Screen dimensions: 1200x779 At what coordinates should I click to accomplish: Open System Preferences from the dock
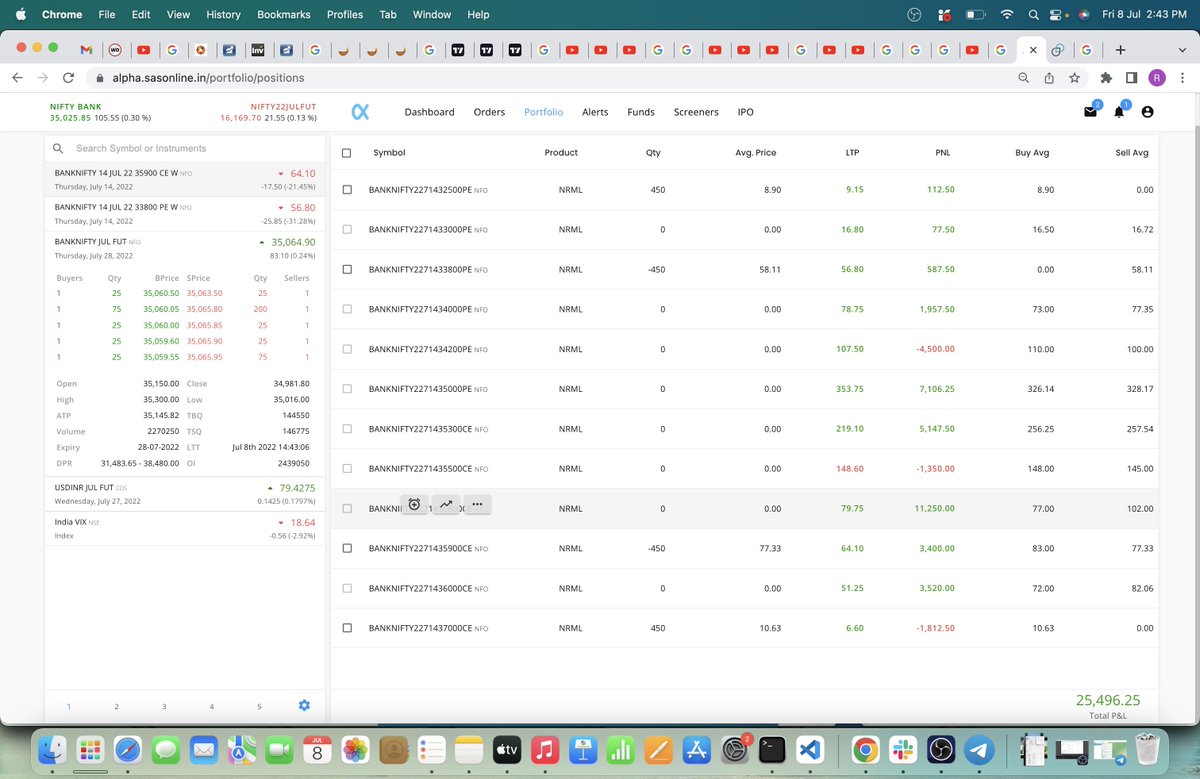735,749
